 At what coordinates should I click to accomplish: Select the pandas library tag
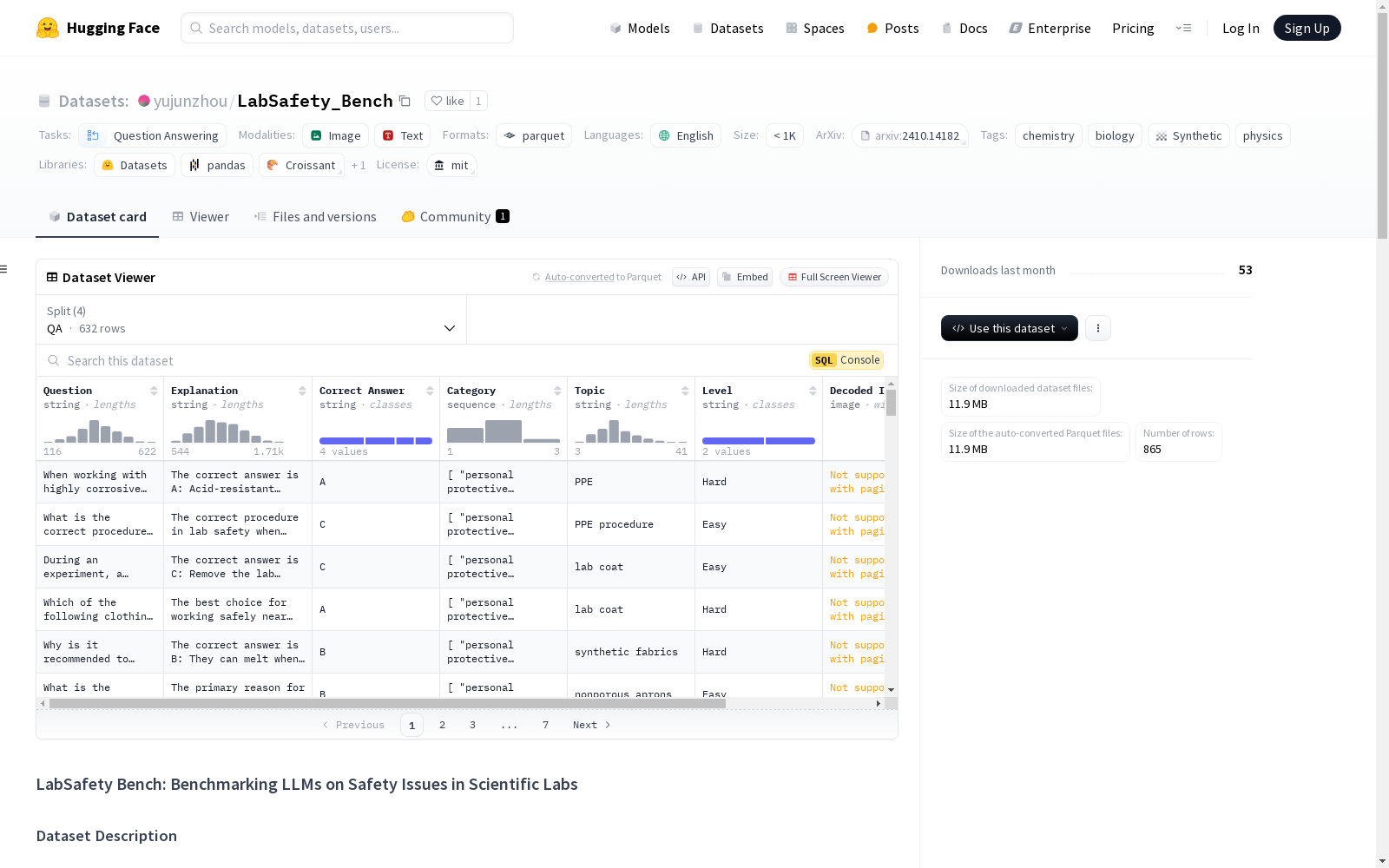(217, 165)
